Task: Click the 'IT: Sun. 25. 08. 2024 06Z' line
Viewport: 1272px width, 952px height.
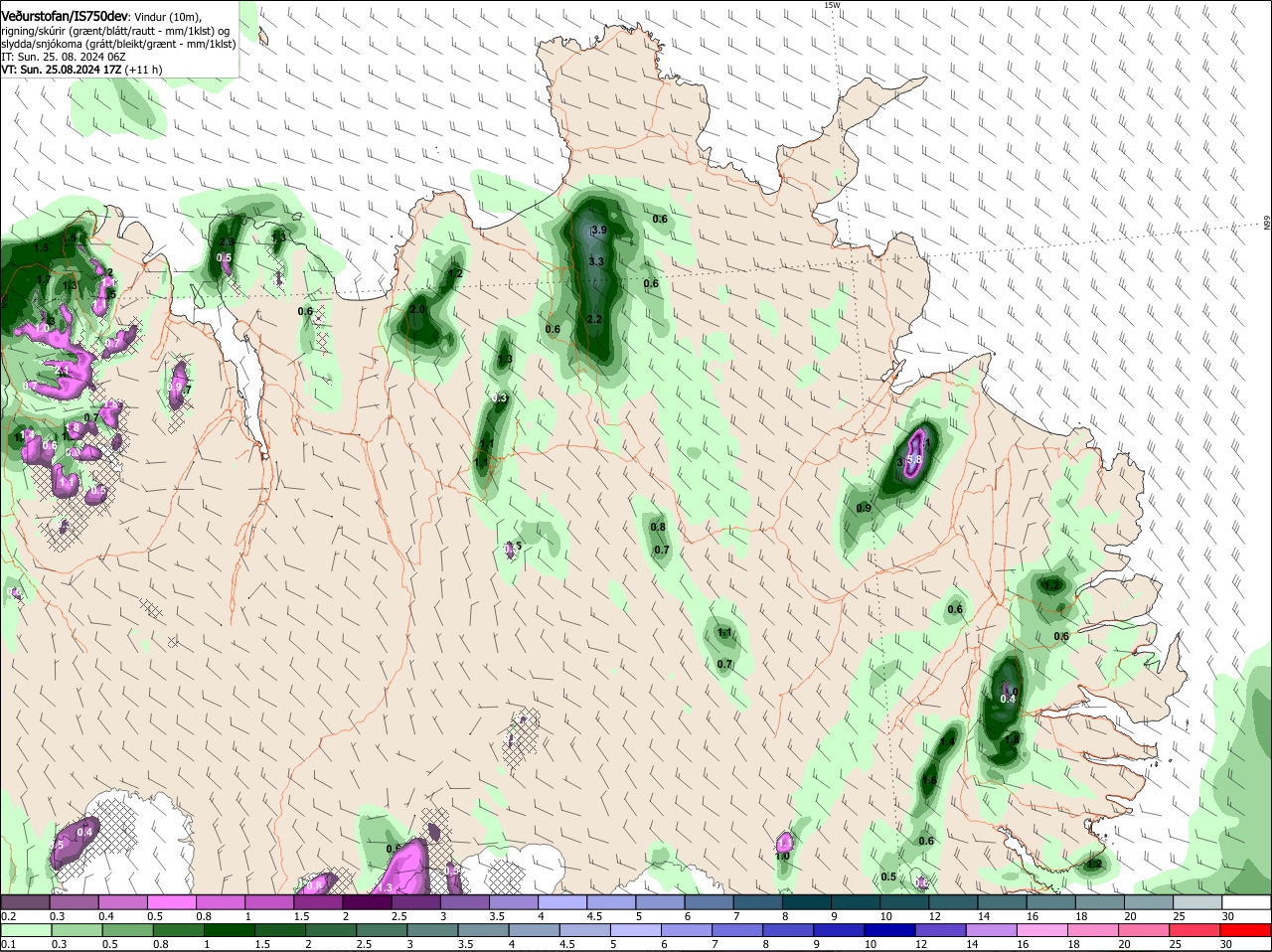Action: (x=63, y=57)
